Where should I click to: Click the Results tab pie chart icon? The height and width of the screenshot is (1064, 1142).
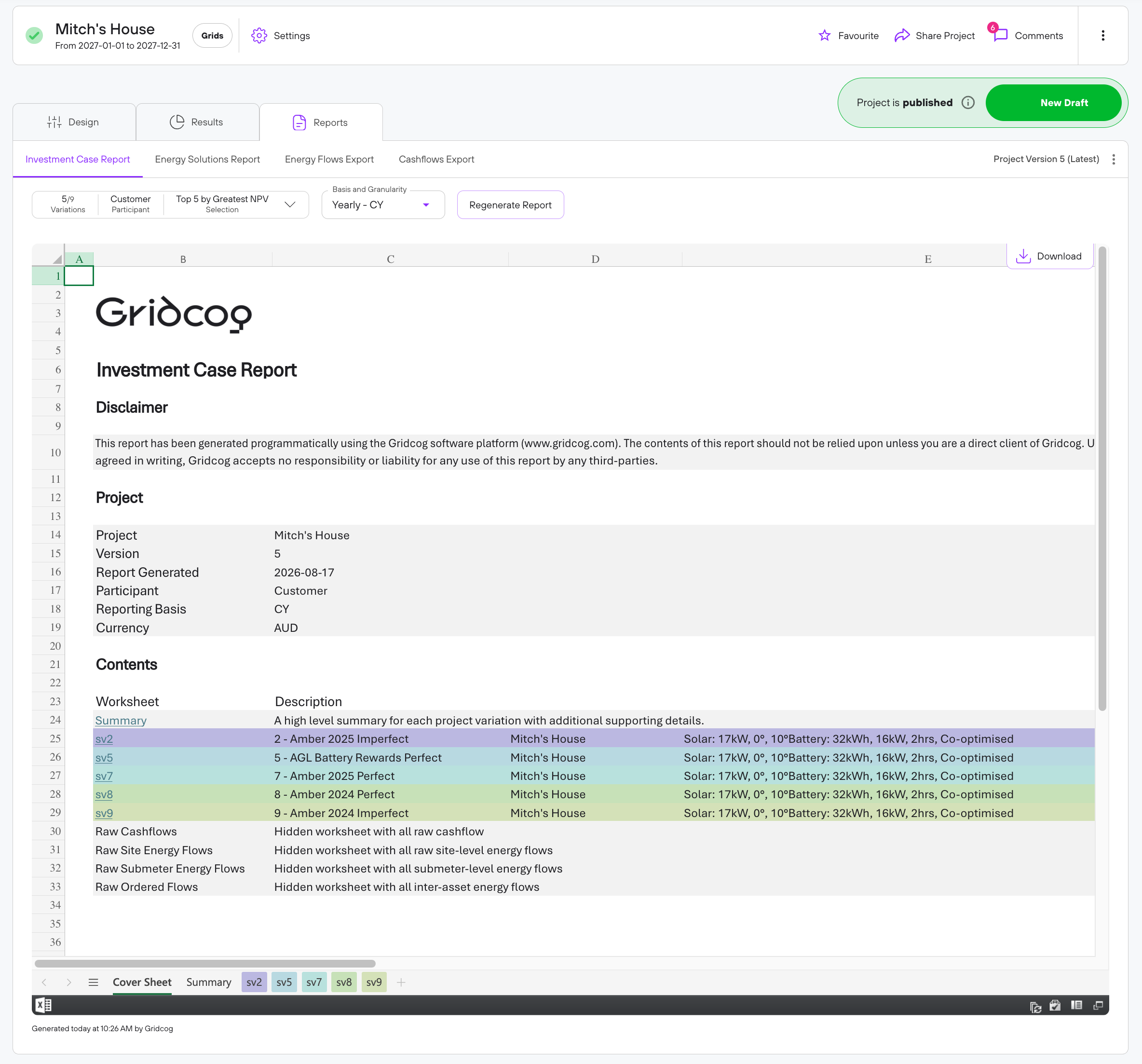click(x=177, y=122)
